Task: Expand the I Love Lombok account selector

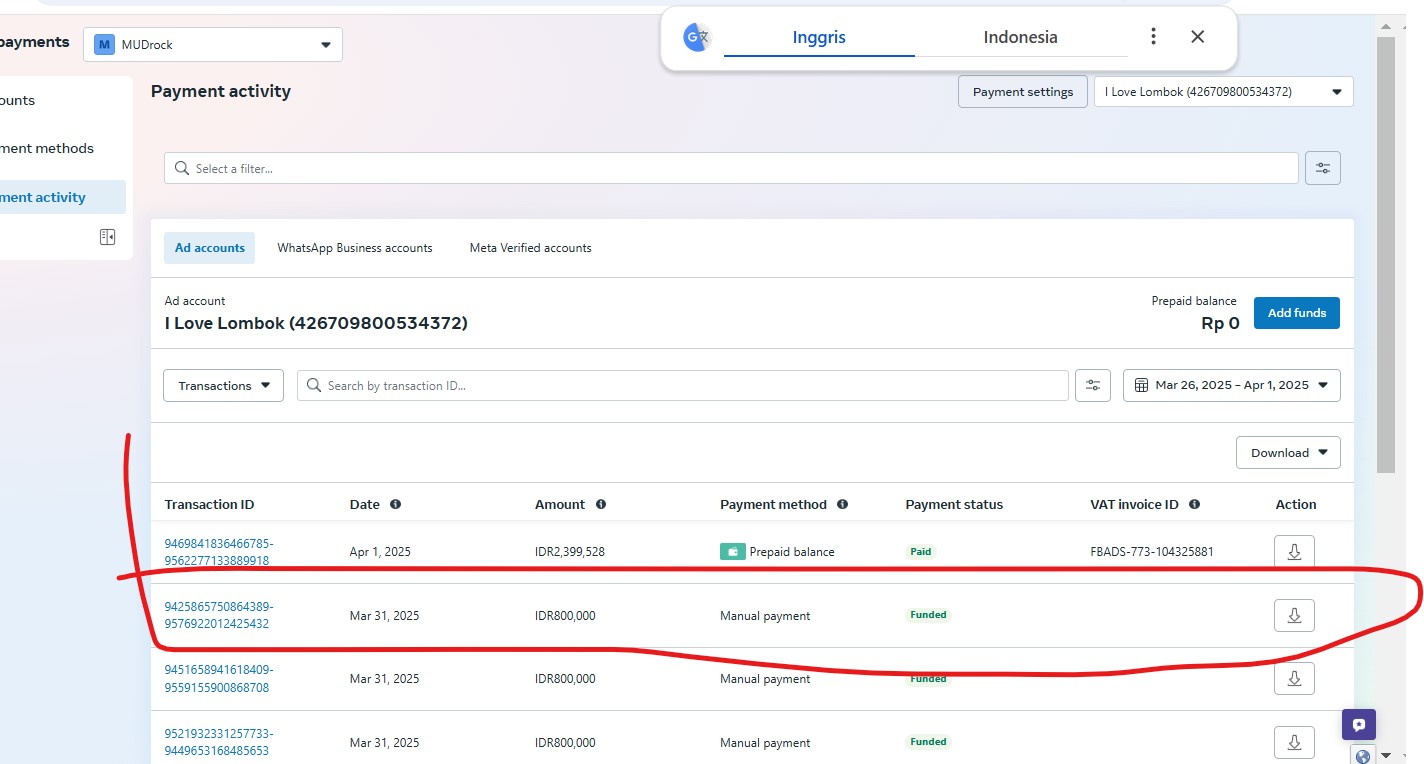Action: pos(1223,92)
